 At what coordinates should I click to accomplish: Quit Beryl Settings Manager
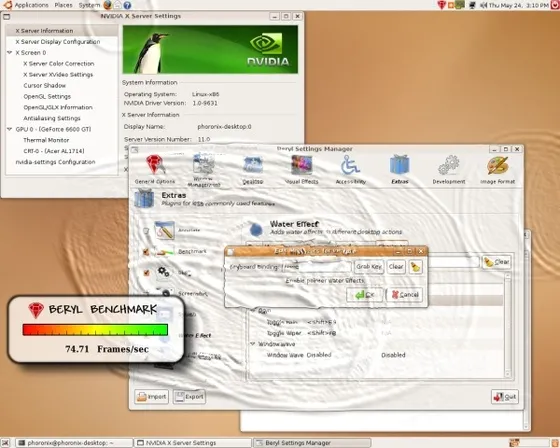505,397
